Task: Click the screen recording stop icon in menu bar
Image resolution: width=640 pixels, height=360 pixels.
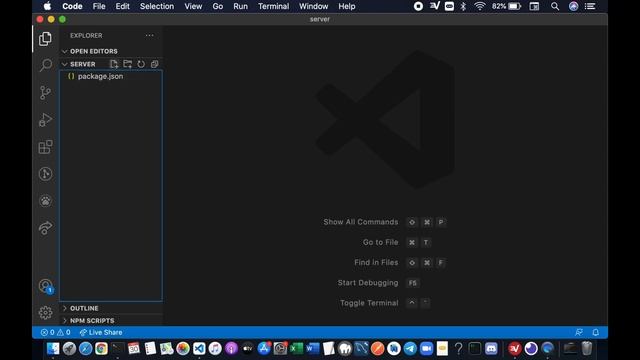Action: (x=418, y=6)
